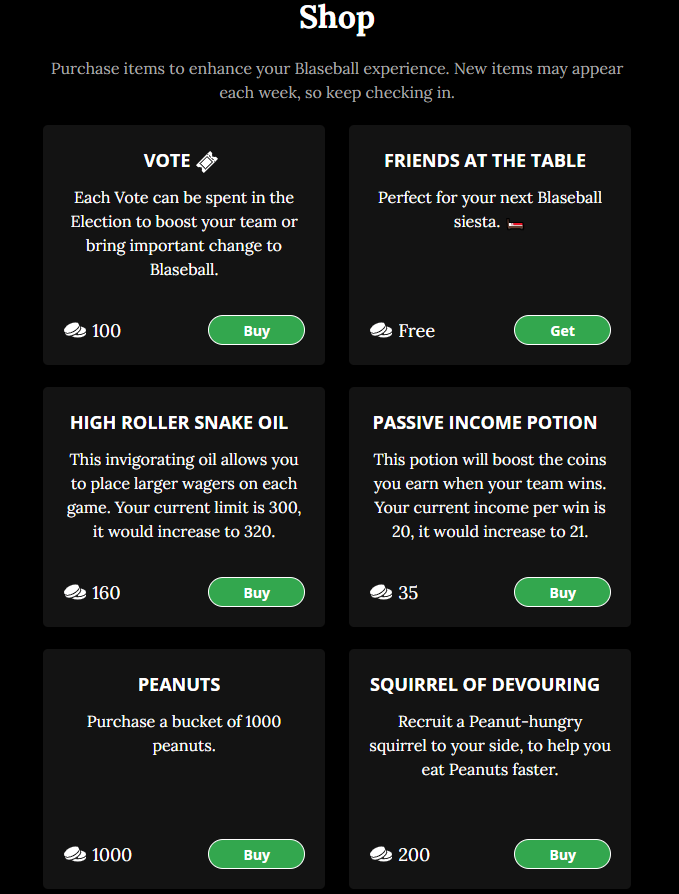Viewport: 679px width, 894px height.
Task: Click the HIGH ROLLER SNAKE OIL heading
Action: click(x=179, y=422)
